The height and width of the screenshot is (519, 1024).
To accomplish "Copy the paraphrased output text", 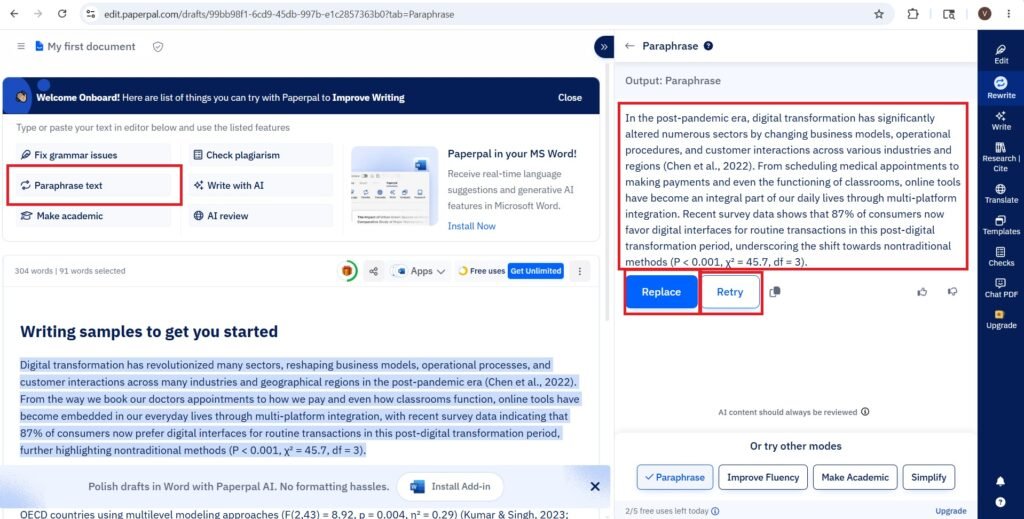I will pyautogui.click(x=775, y=292).
